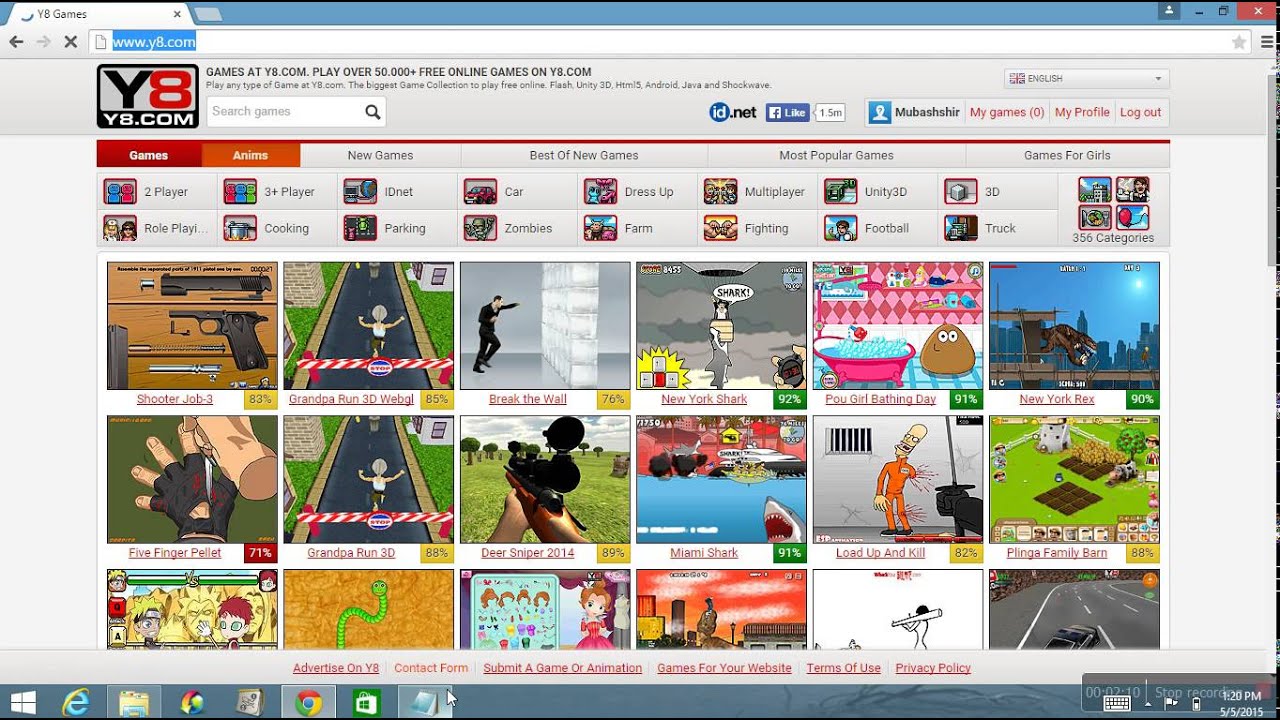Switch to the Anims tab
This screenshot has height=720, width=1280.
[x=251, y=155]
